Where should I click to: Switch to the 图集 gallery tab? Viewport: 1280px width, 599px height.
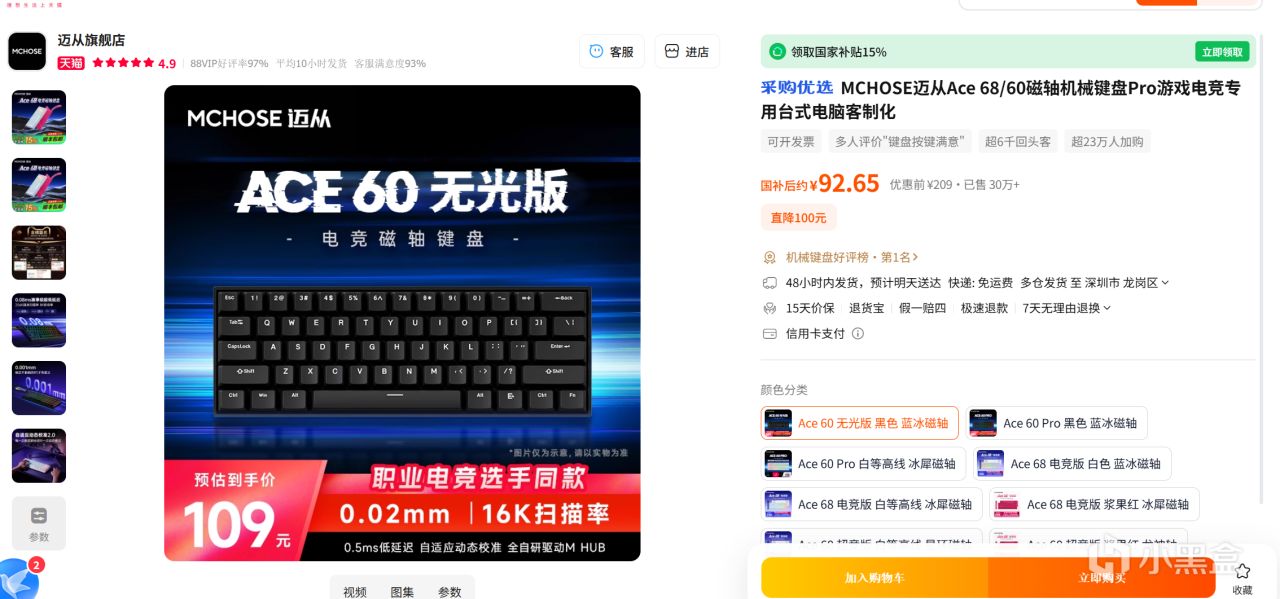(x=402, y=591)
